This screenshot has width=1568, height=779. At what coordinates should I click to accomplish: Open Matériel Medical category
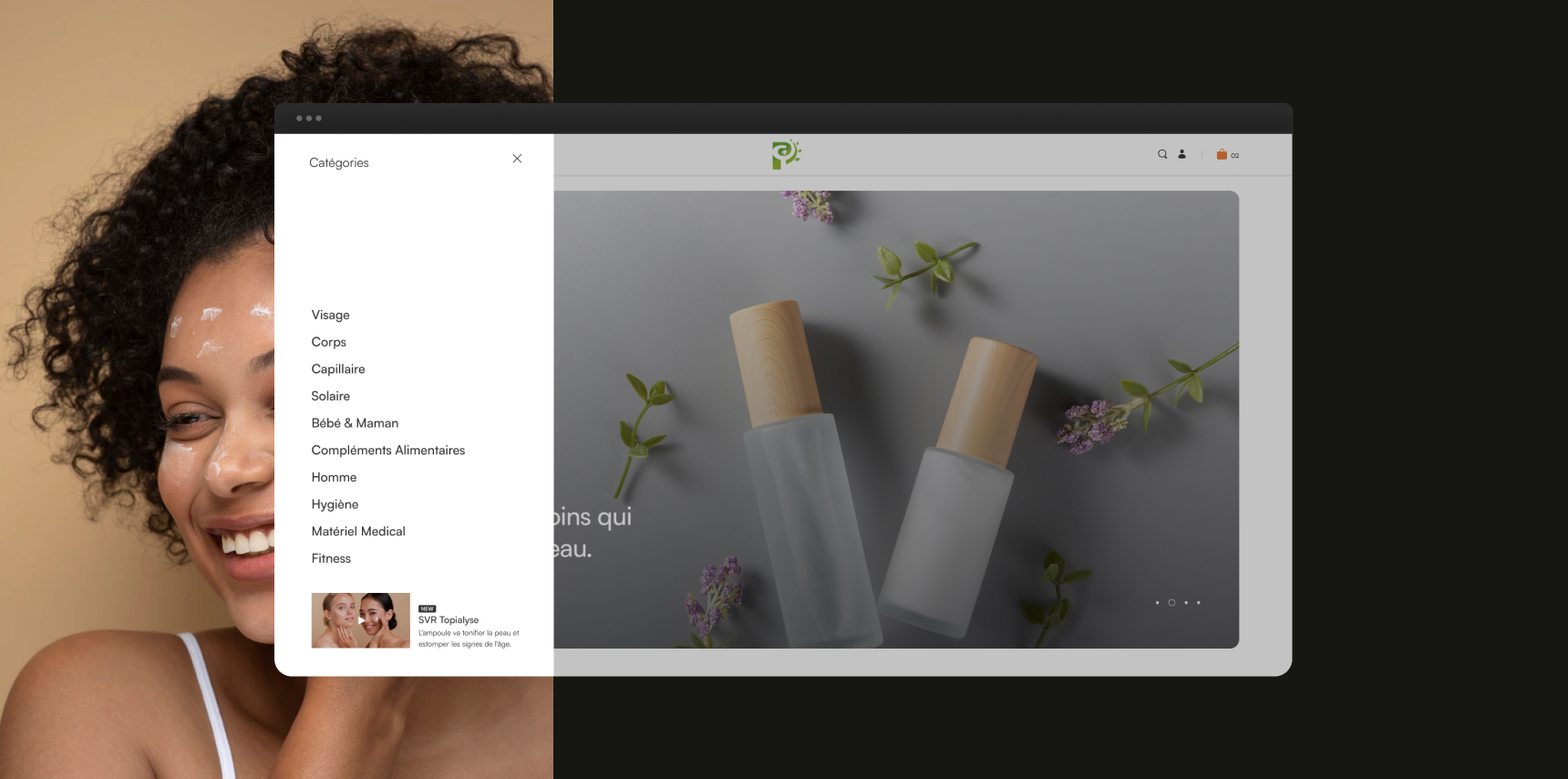click(358, 531)
